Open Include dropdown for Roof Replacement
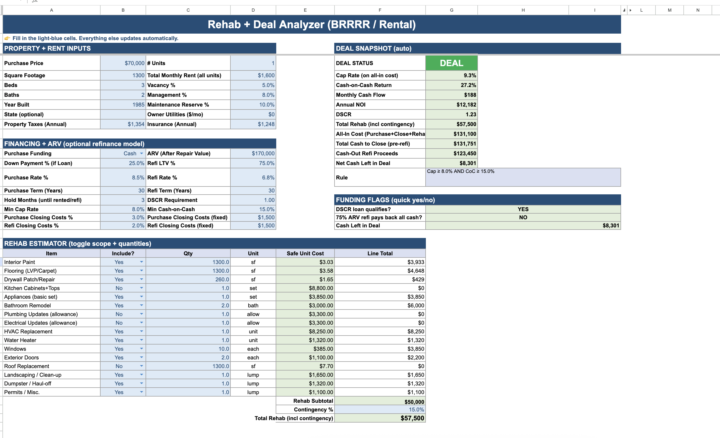720x438 pixels. coord(141,366)
